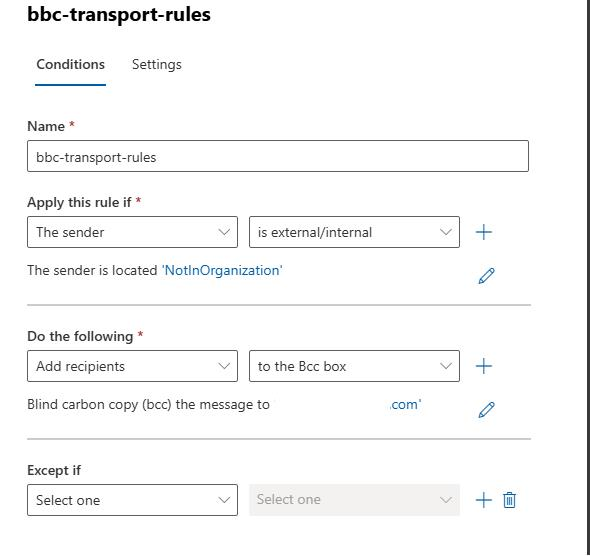The width and height of the screenshot is (590, 556).
Task: Open the Add recipients action dropdown
Action: pyautogui.click(x=132, y=366)
